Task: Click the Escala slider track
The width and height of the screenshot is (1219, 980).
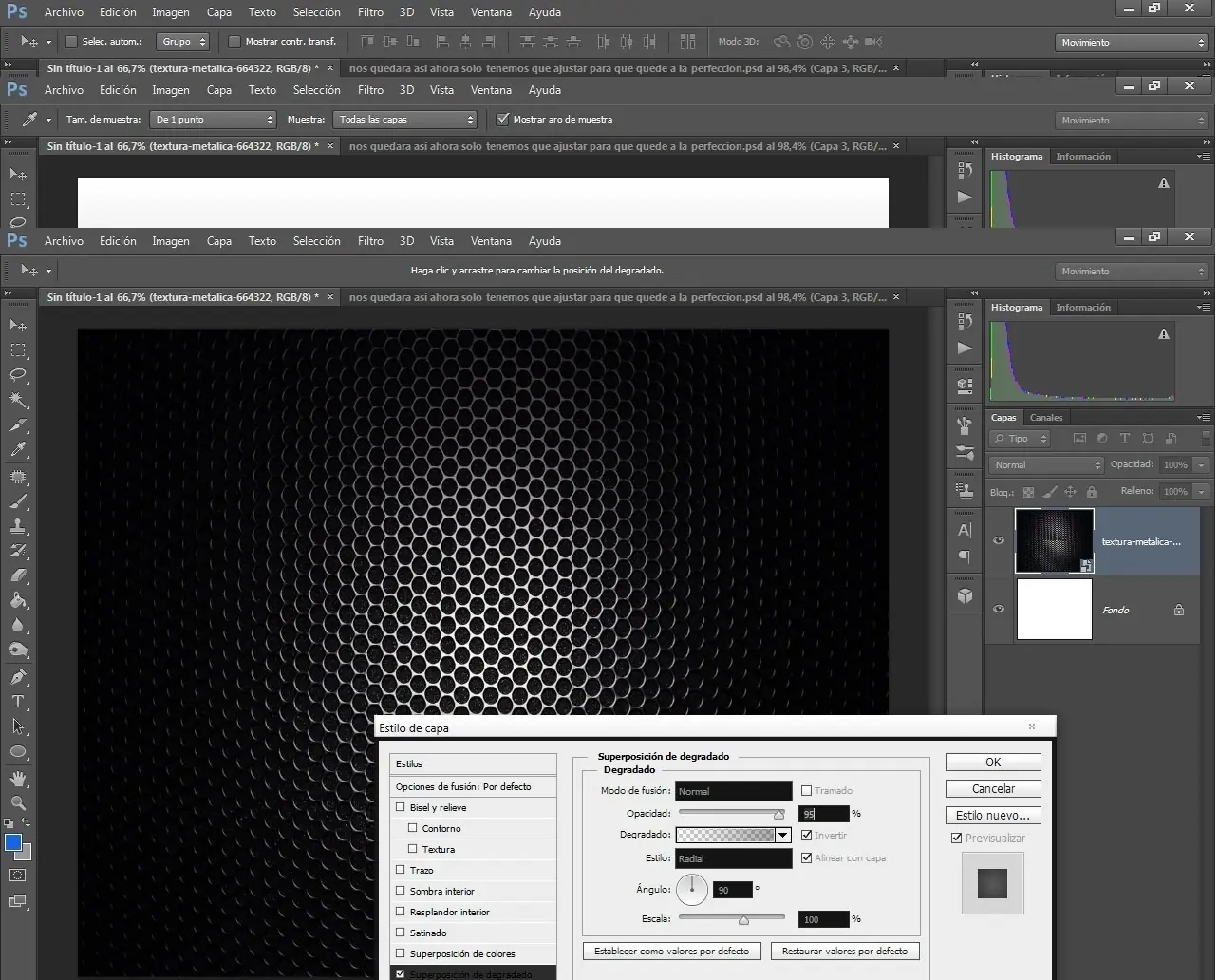Action: tap(732, 918)
